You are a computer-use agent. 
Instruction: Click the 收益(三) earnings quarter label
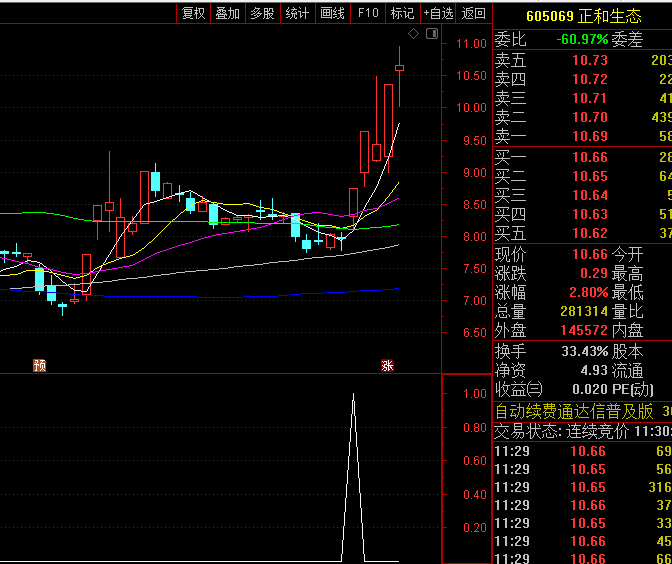(x=519, y=389)
